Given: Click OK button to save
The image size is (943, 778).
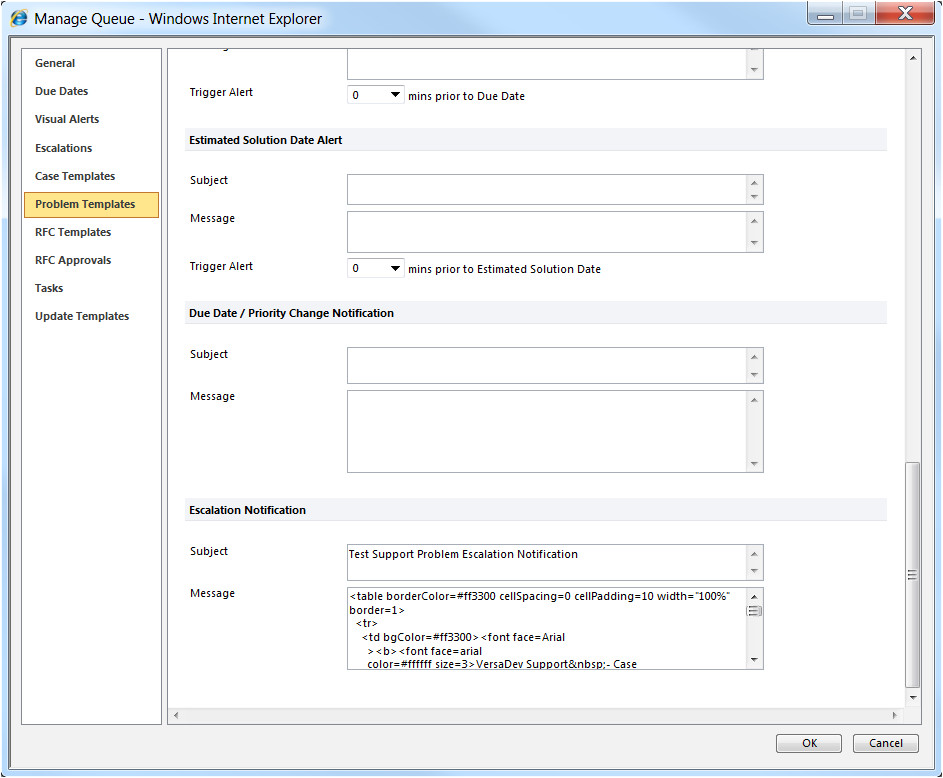Looking at the screenshot, I should pyautogui.click(x=809, y=743).
